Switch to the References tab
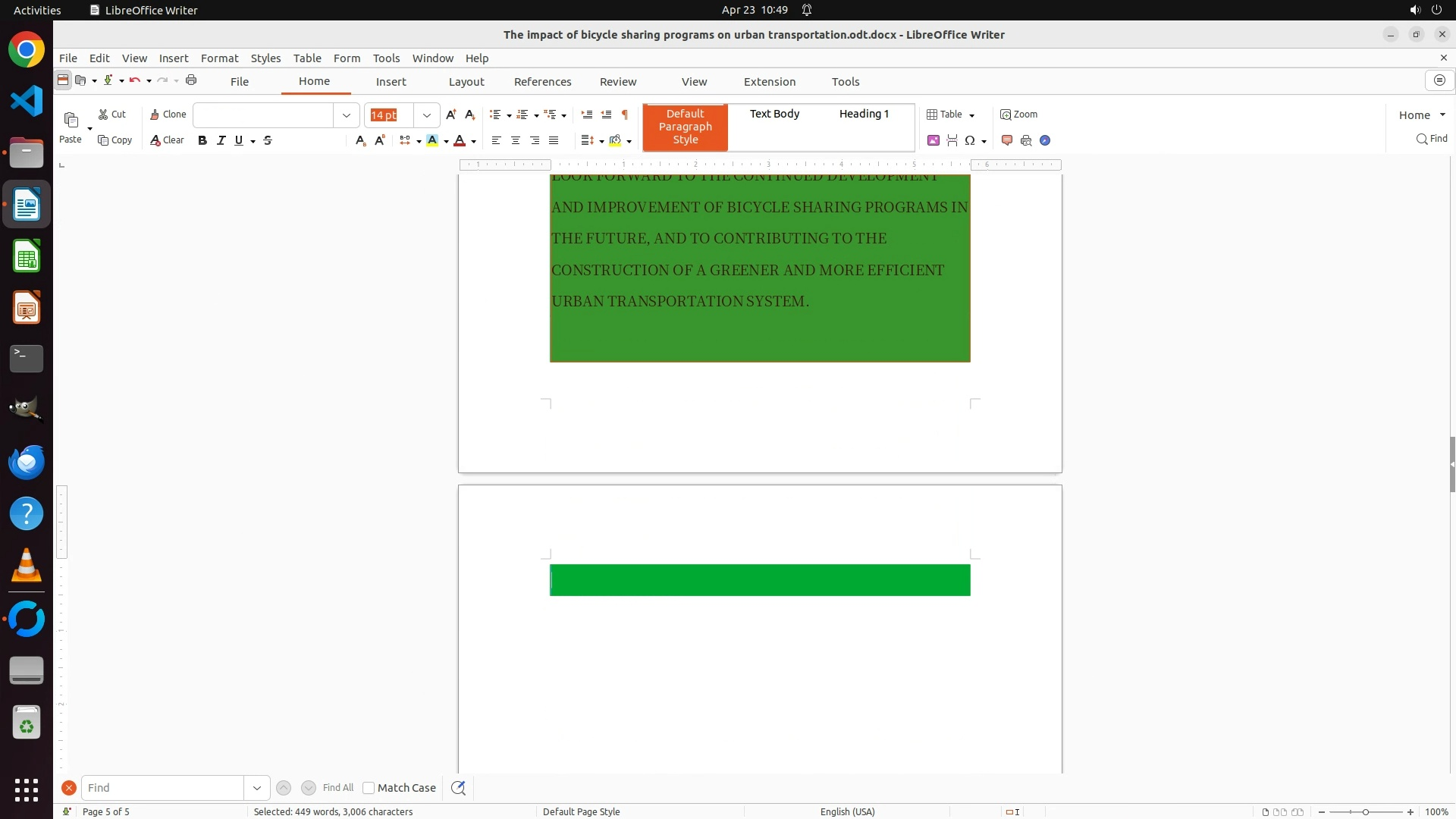Screen dimensions: 1456x819 pyautogui.click(x=542, y=82)
